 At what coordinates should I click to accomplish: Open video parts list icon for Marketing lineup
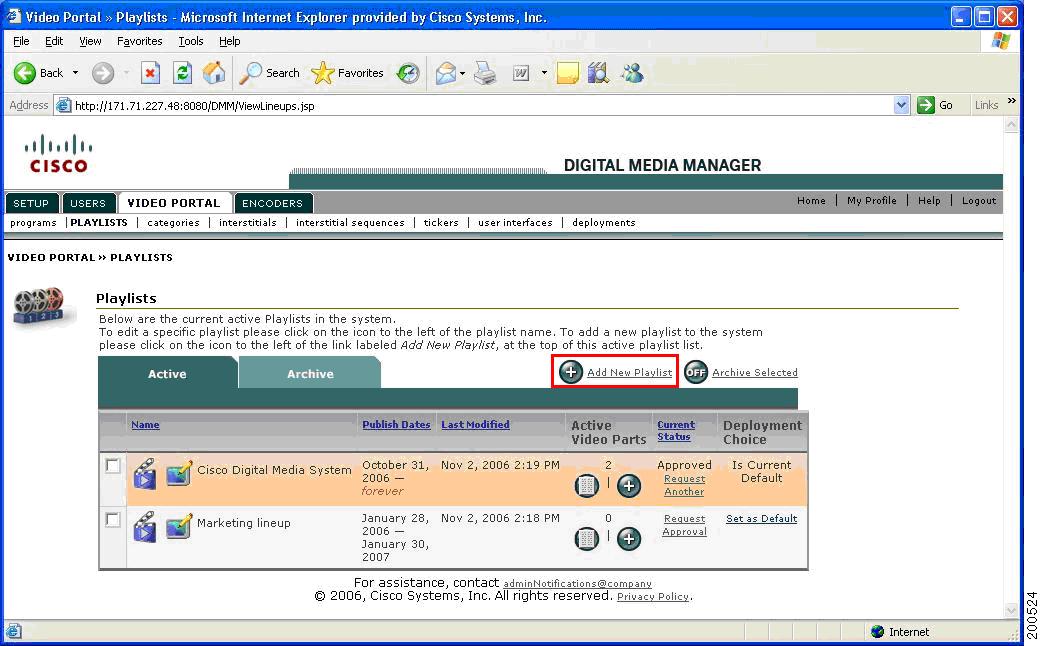587,539
